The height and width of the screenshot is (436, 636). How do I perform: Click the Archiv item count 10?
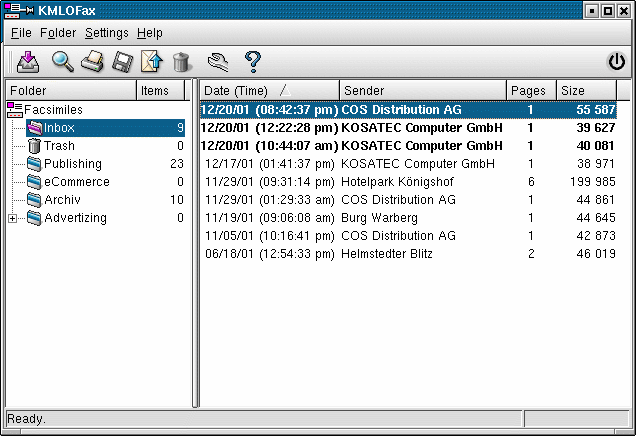click(x=177, y=200)
